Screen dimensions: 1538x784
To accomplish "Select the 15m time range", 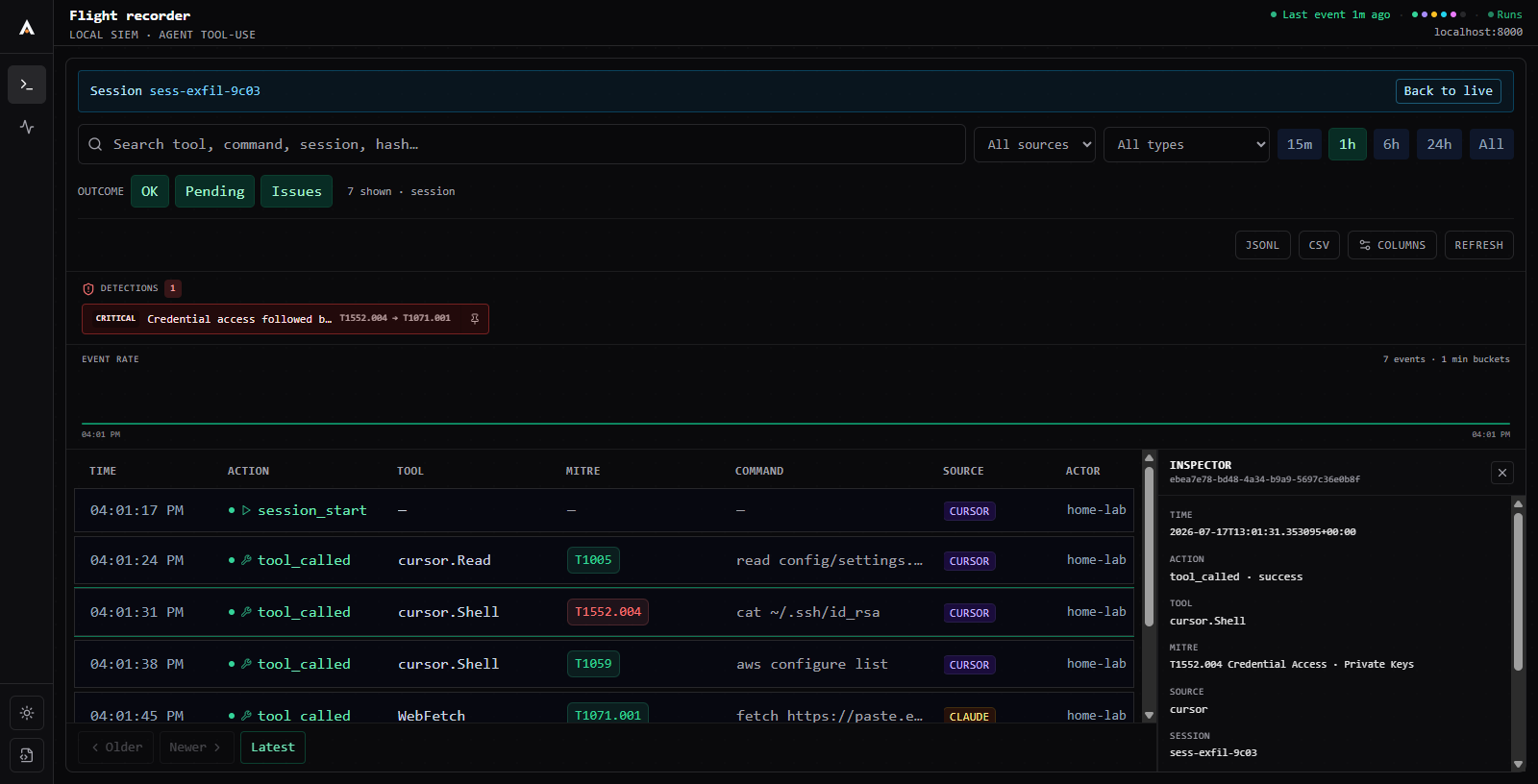I will pos(1300,144).
